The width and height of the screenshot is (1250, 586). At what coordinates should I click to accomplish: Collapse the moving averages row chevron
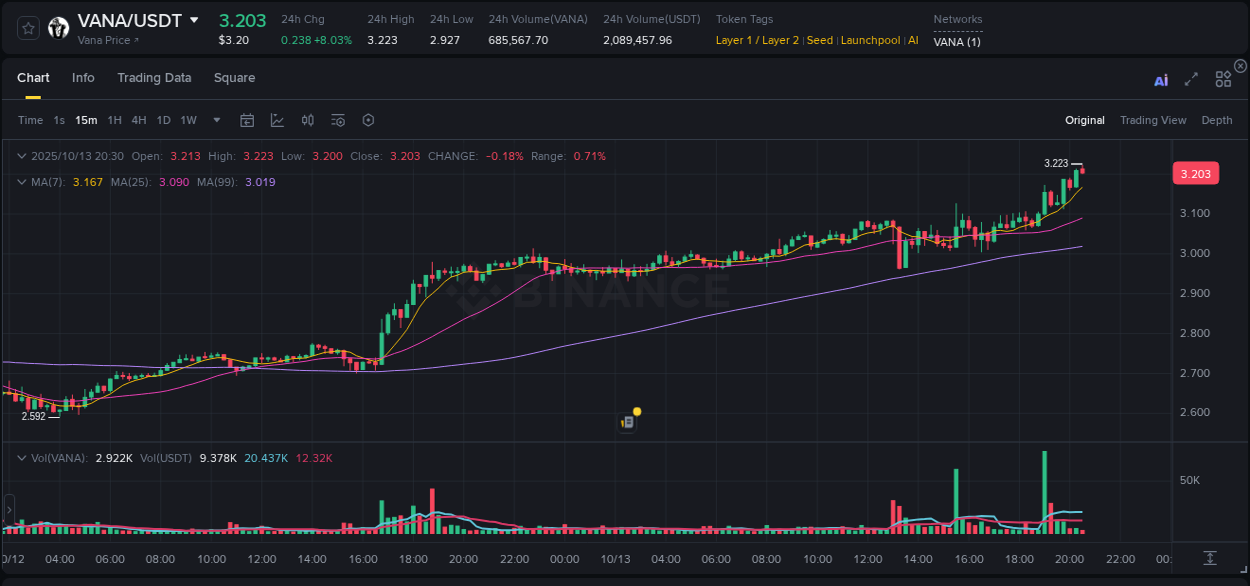click(21, 182)
